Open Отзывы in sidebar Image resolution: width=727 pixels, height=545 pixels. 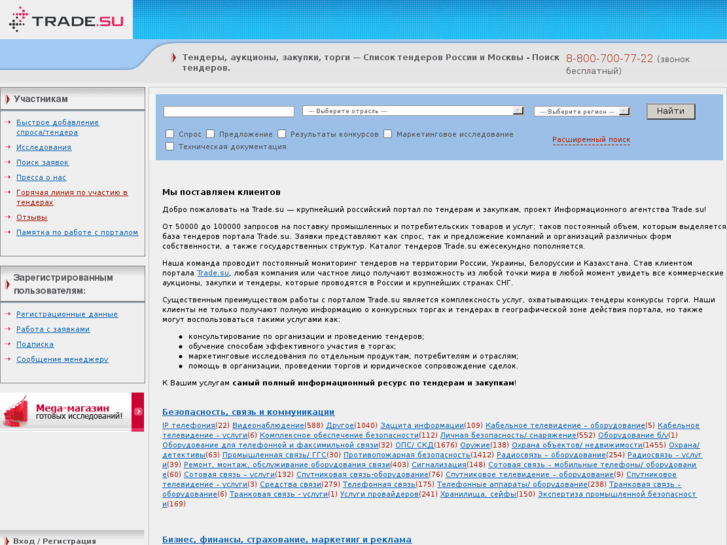click(x=32, y=217)
